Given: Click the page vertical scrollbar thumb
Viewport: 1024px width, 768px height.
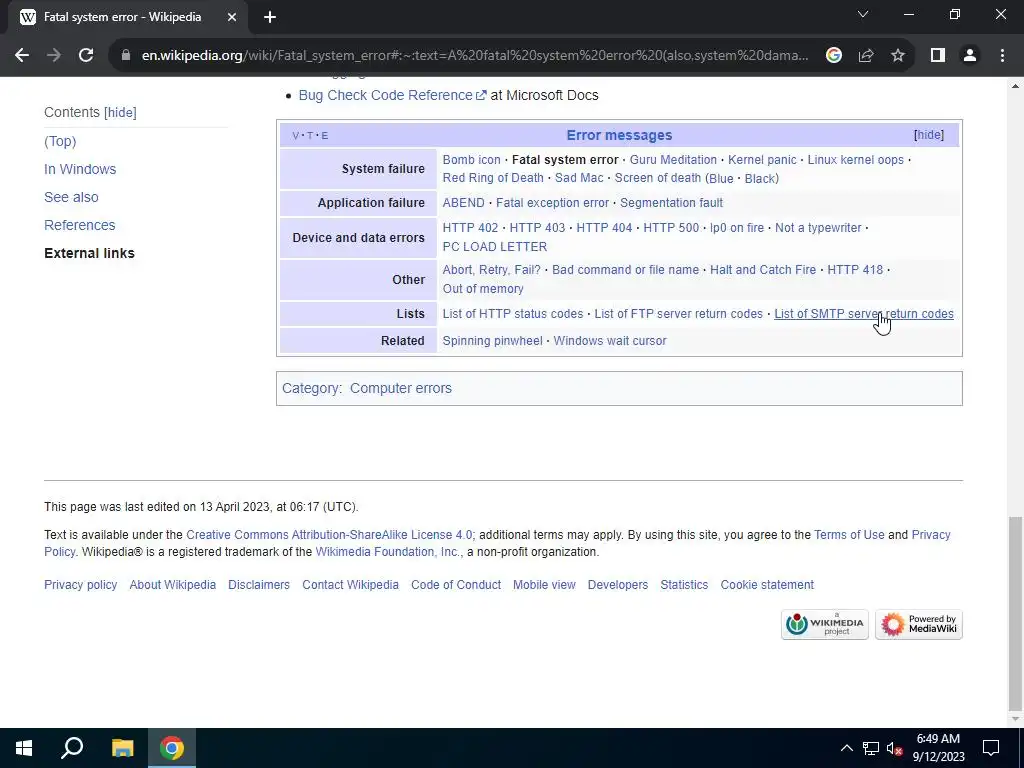Looking at the screenshot, I should pyautogui.click(x=1015, y=614).
